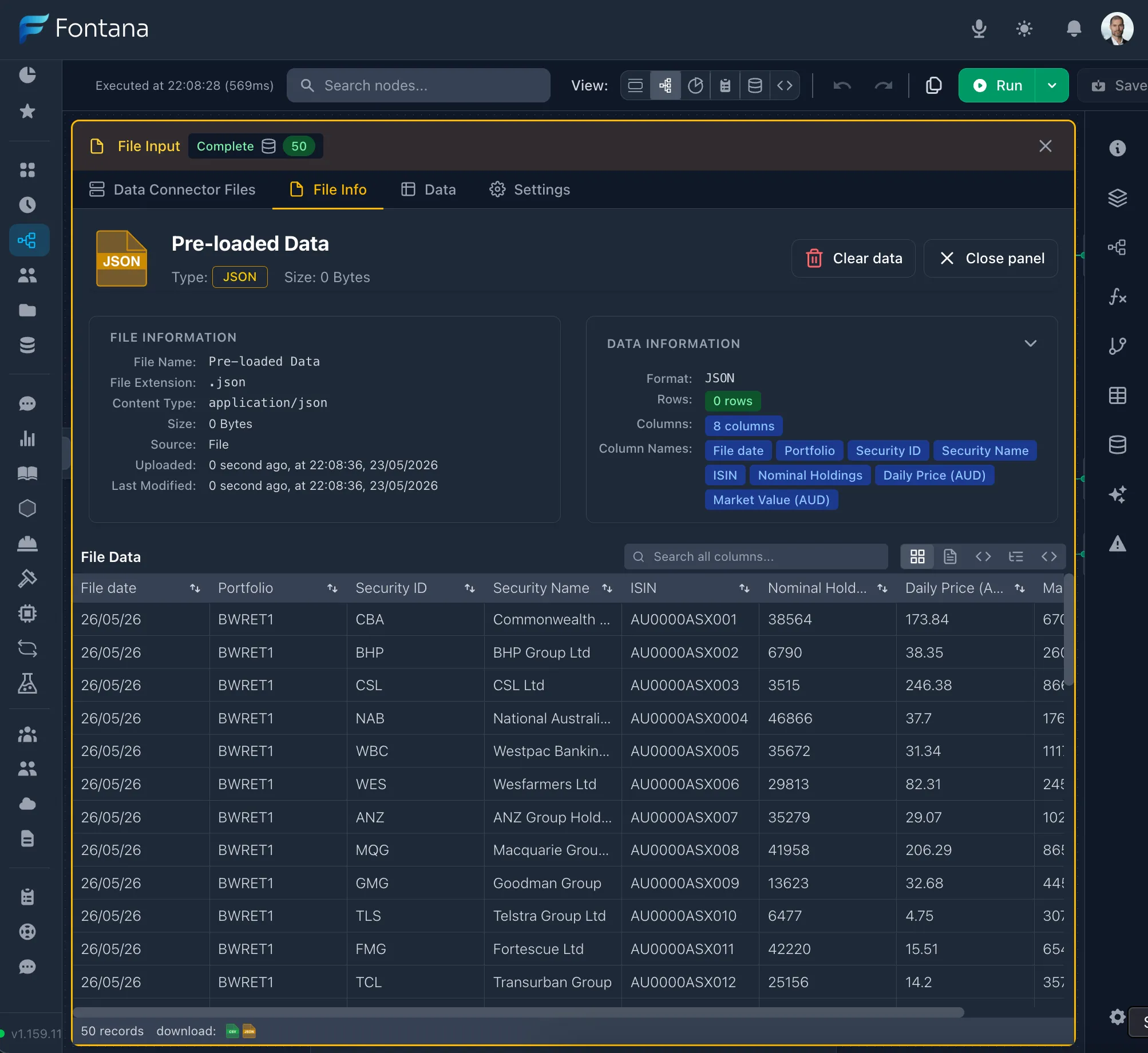This screenshot has width=1148, height=1053.
Task: Sort by Daily Price column
Action: [1019, 588]
